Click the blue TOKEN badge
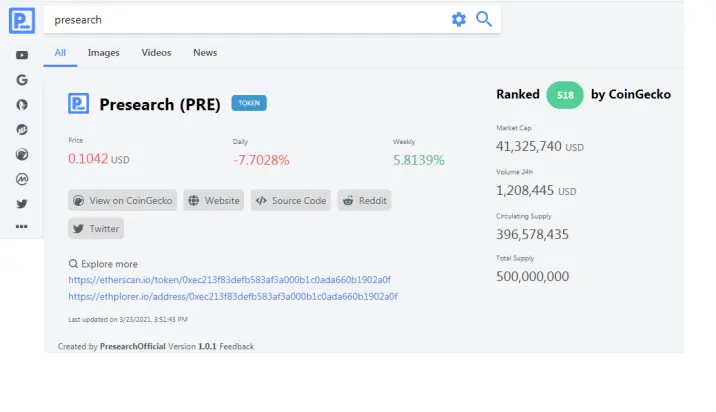This screenshot has height=412, width=716. click(249, 103)
